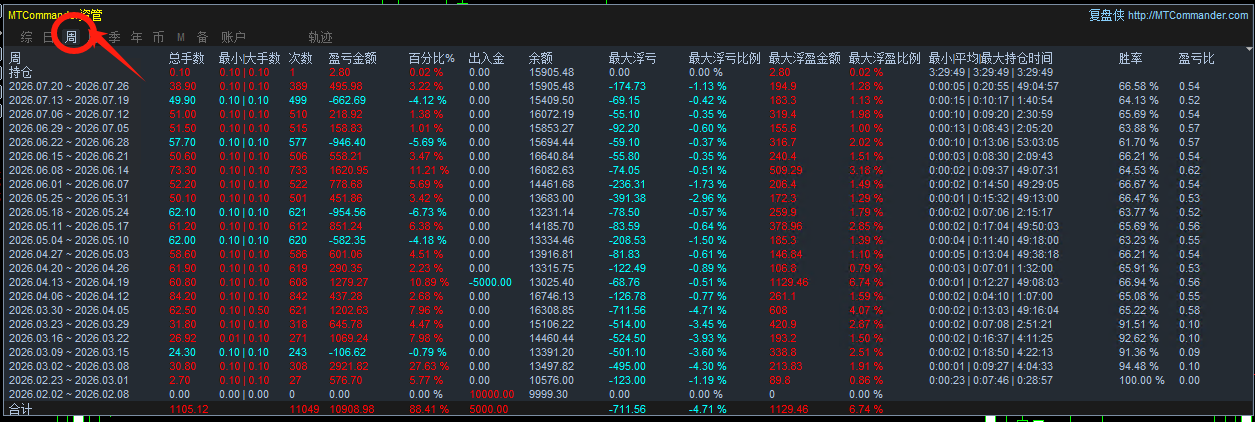Switch to the 季 quarterly tab
The height and width of the screenshot is (422, 1255).
pos(114,37)
